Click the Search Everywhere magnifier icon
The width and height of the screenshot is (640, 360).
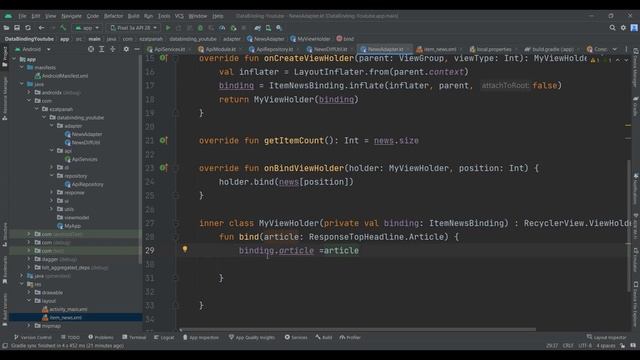612,28
